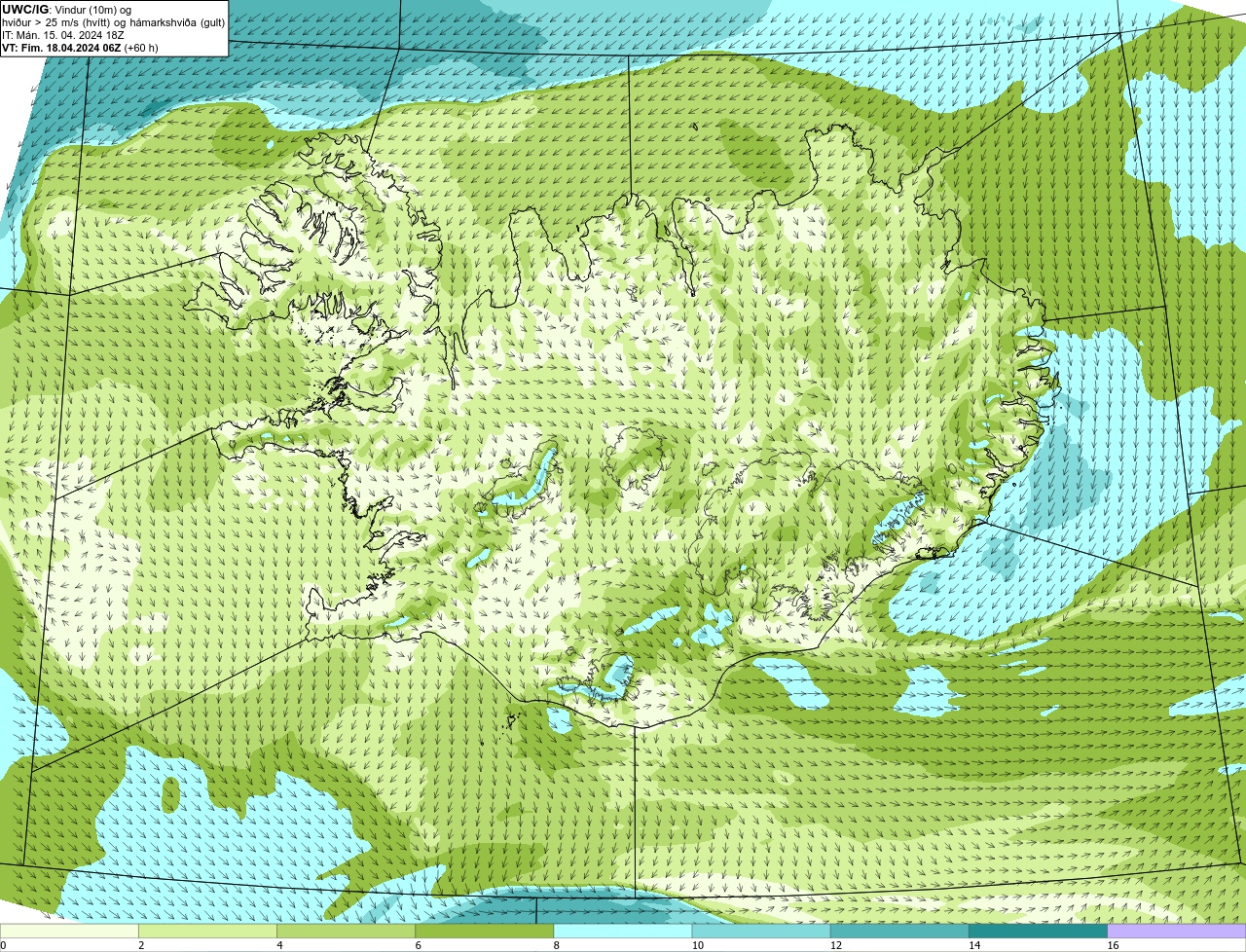Click the '14' label on the scale
Viewport: 1246px width, 952px height.
pyautogui.click(x=974, y=945)
